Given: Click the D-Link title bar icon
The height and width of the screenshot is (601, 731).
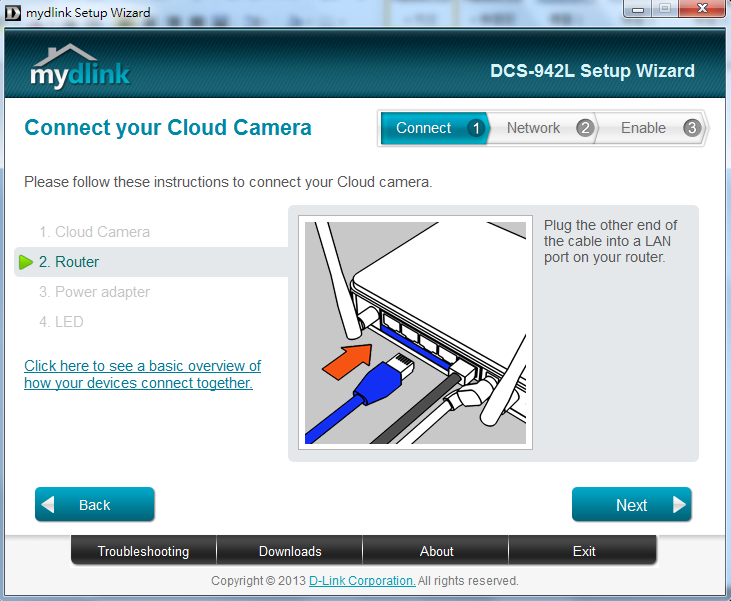Looking at the screenshot, I should pyautogui.click(x=12, y=12).
